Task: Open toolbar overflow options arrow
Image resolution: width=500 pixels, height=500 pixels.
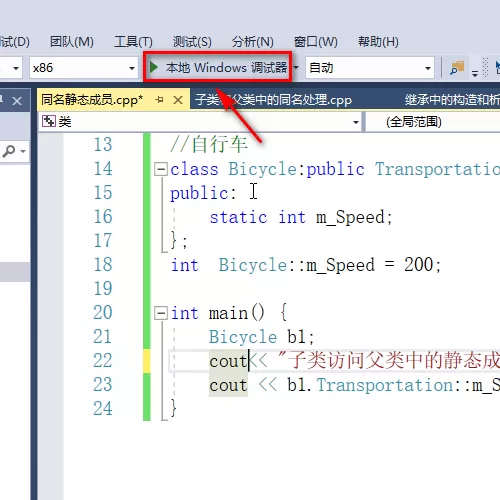Action: (x=475, y=72)
